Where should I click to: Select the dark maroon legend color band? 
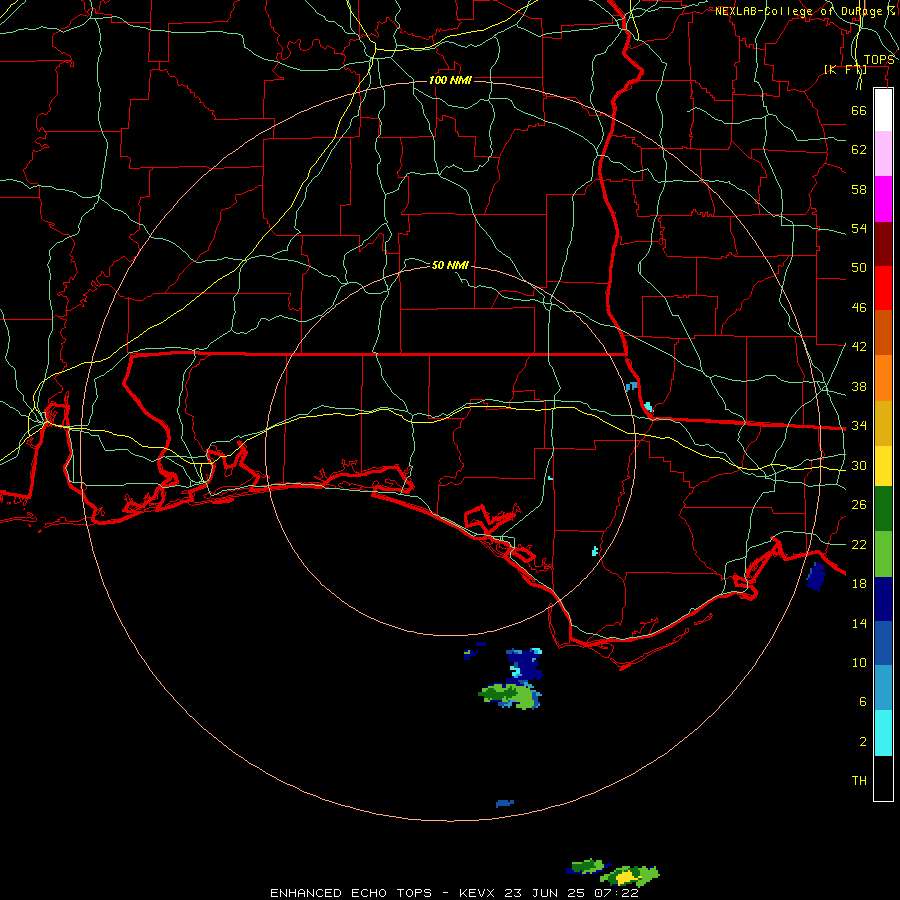pyautogui.click(x=883, y=243)
